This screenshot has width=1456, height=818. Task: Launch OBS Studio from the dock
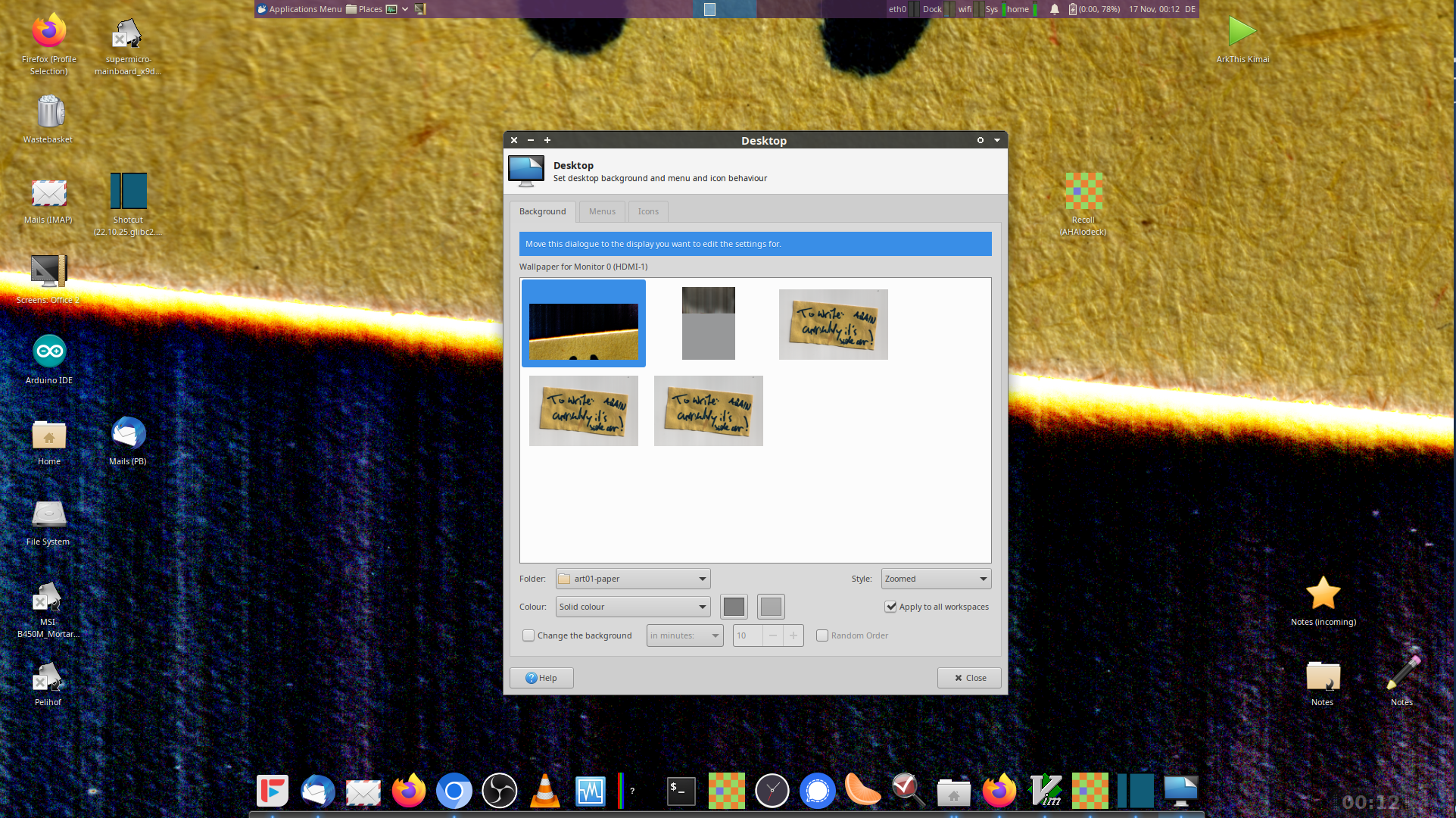pos(500,791)
